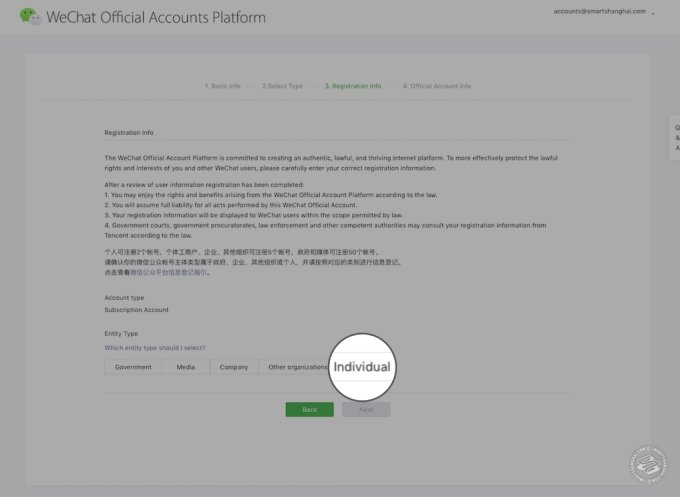Go to step 2 Select Type

click(x=282, y=86)
